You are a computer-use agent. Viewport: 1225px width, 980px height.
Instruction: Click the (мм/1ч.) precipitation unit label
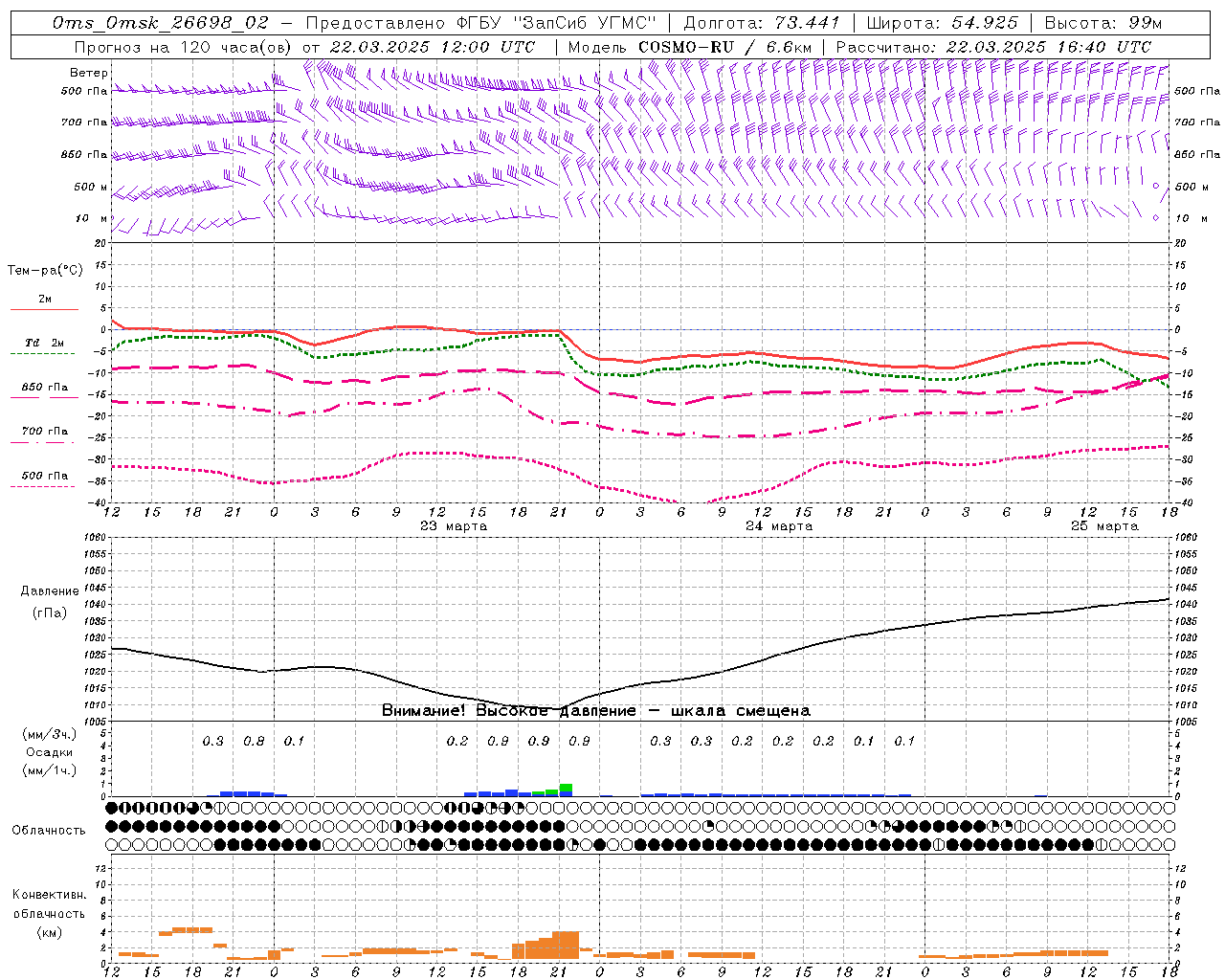[50, 770]
